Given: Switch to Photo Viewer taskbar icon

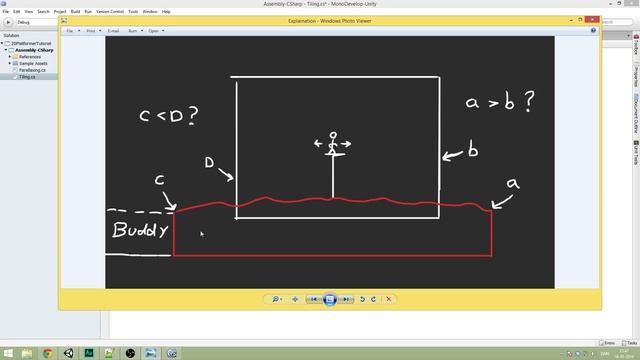Looking at the screenshot, I should 151,353.
